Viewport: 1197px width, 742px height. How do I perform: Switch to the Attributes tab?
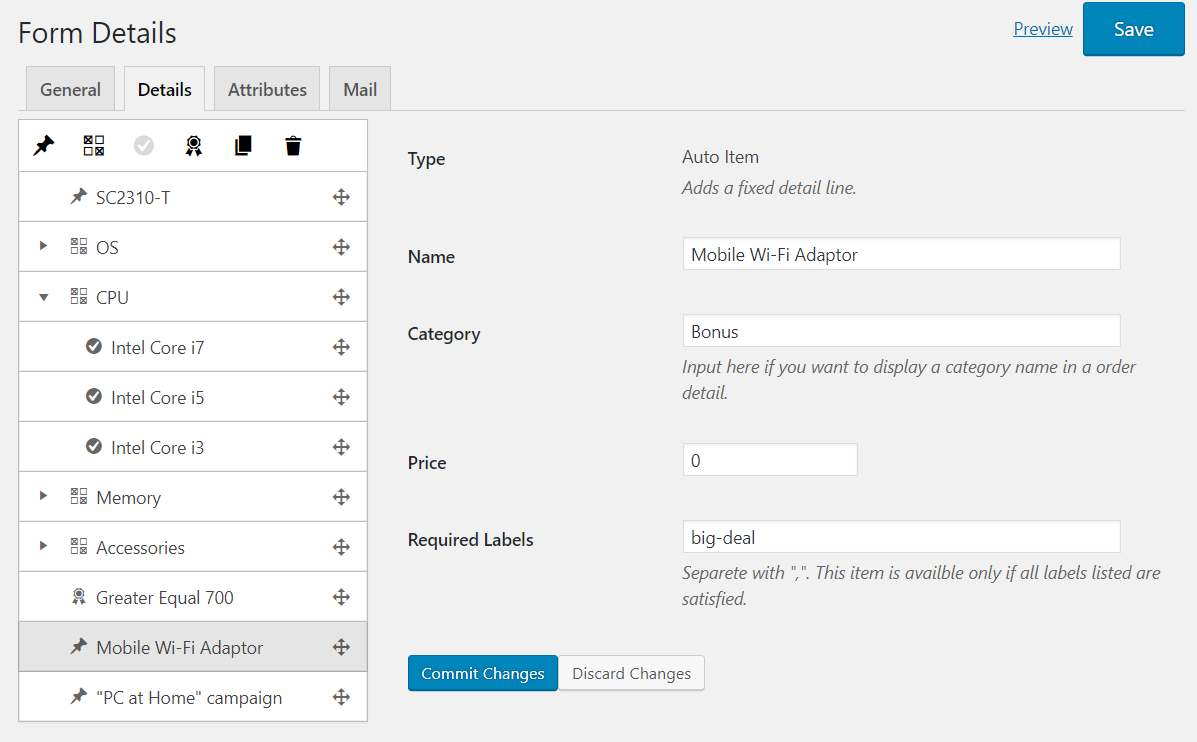266,88
